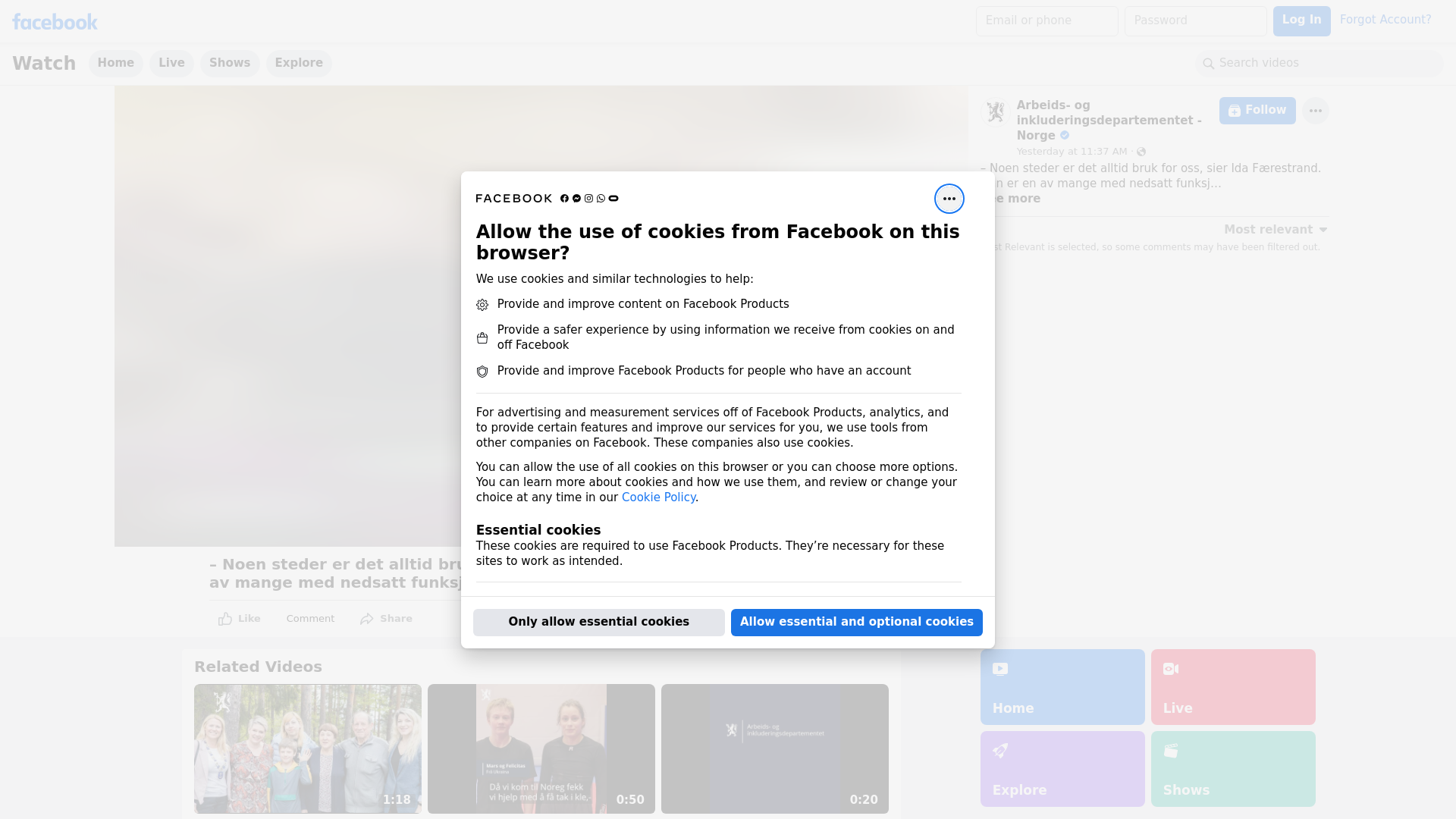This screenshot has width=1456, height=819.
Task: Click the Explore tile in the sidebar
Action: 1062,769
